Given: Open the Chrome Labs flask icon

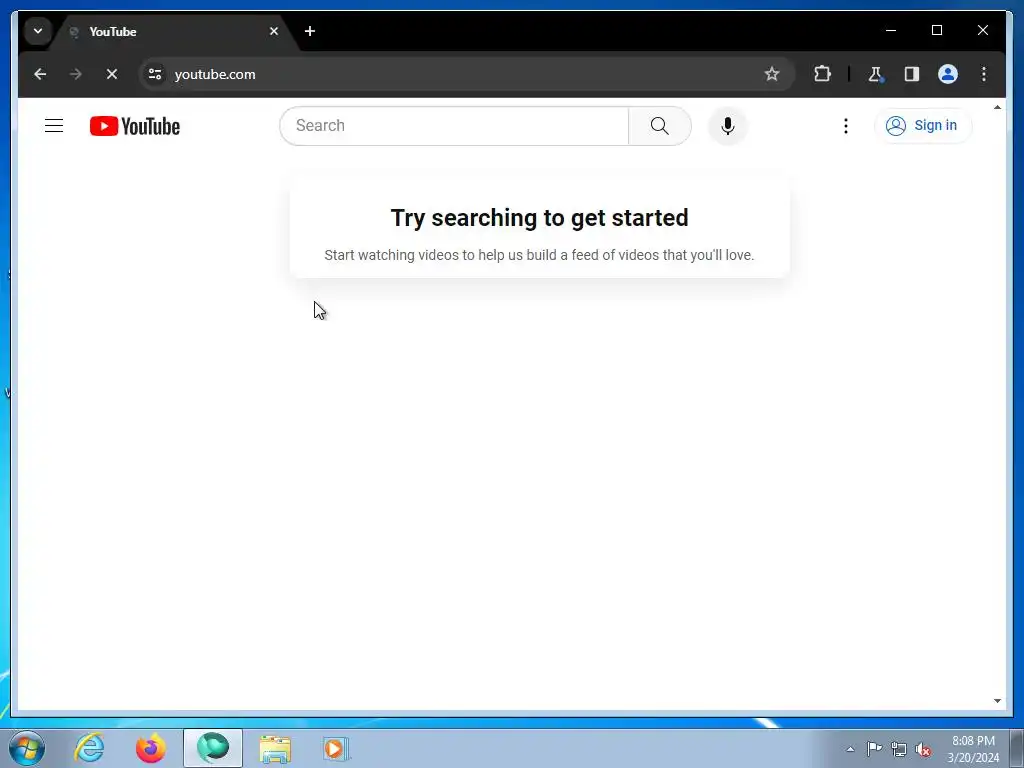Looking at the screenshot, I should coord(875,74).
